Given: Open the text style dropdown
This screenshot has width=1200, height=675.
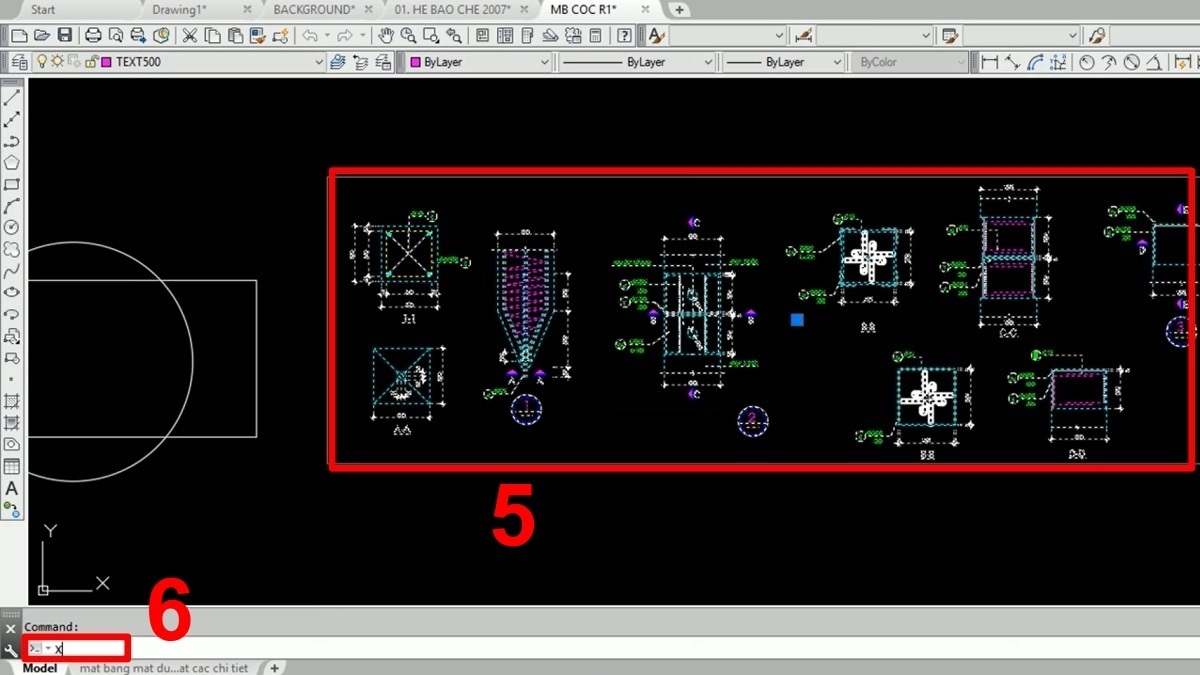Looking at the screenshot, I should tap(780, 36).
